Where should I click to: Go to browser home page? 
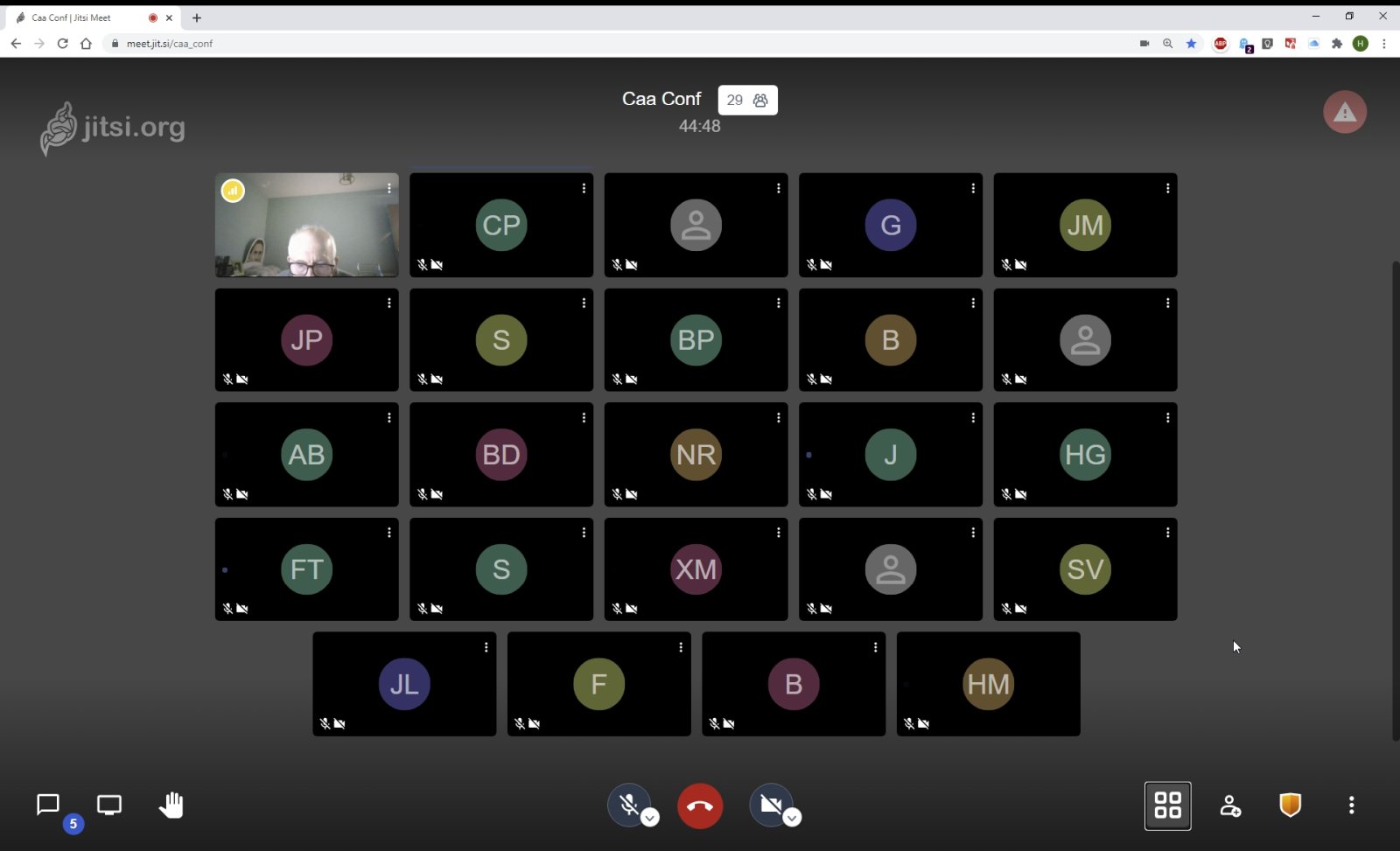point(86,43)
